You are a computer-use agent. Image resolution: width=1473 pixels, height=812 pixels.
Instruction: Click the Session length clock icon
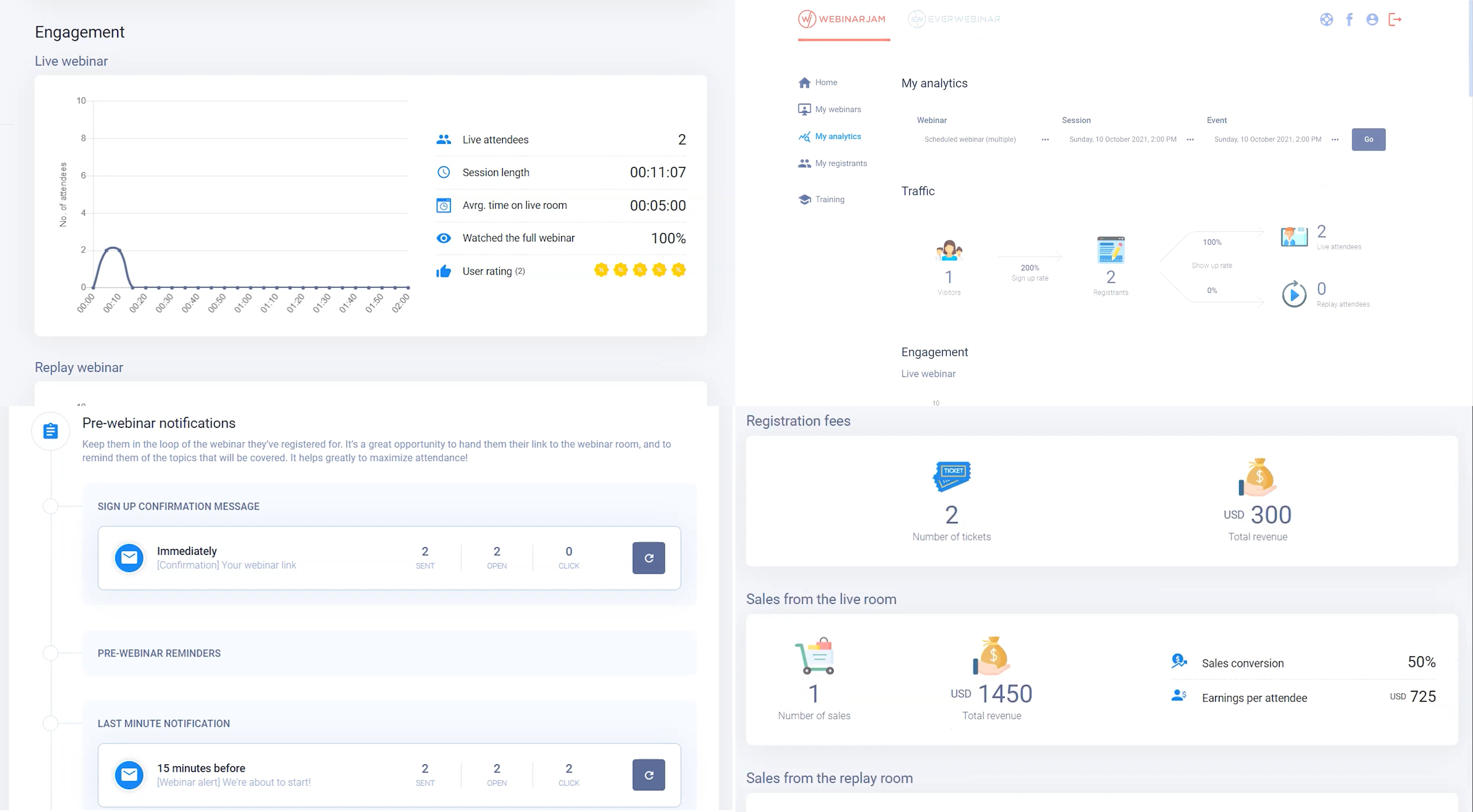click(443, 172)
